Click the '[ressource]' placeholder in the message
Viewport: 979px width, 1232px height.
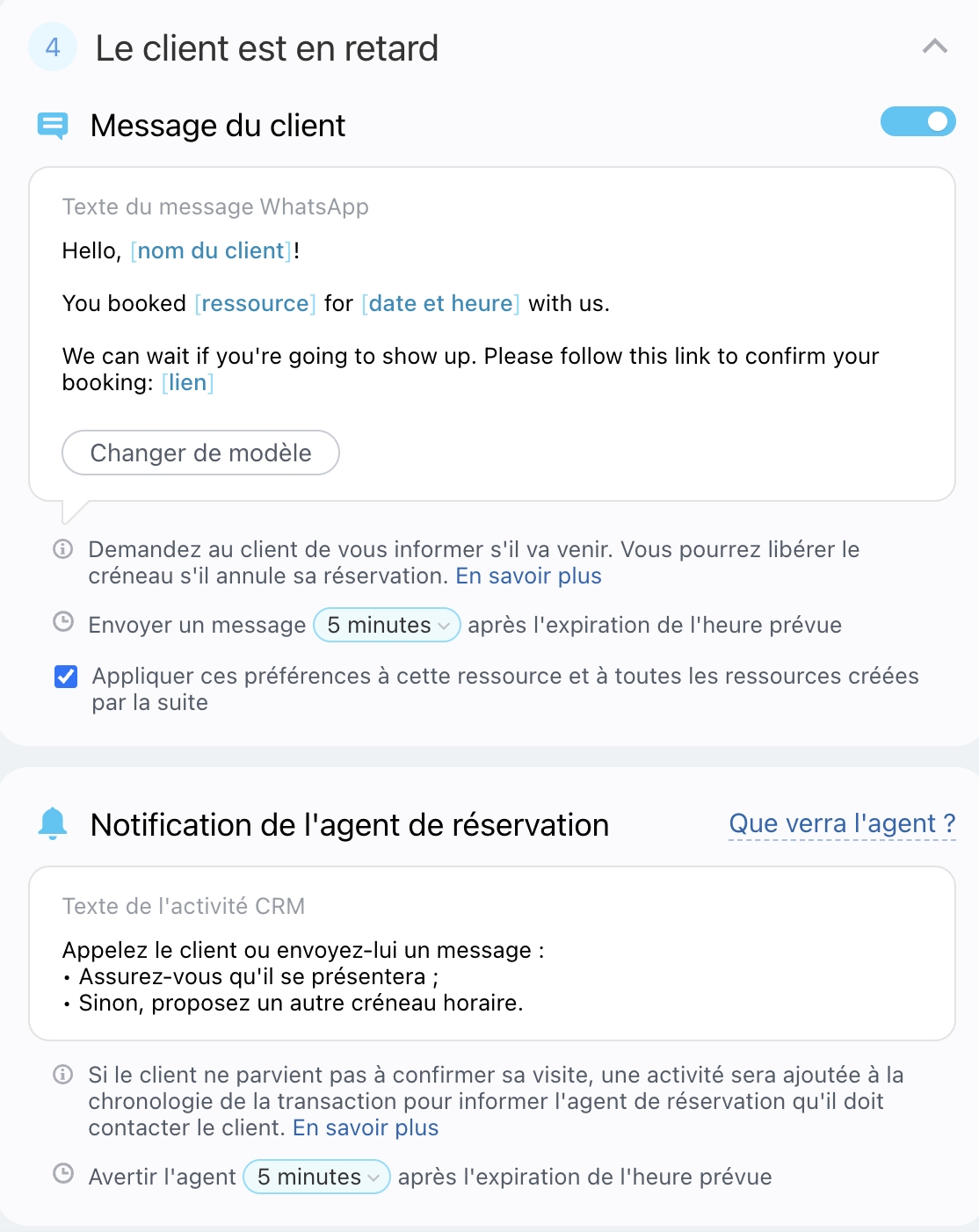(255, 304)
